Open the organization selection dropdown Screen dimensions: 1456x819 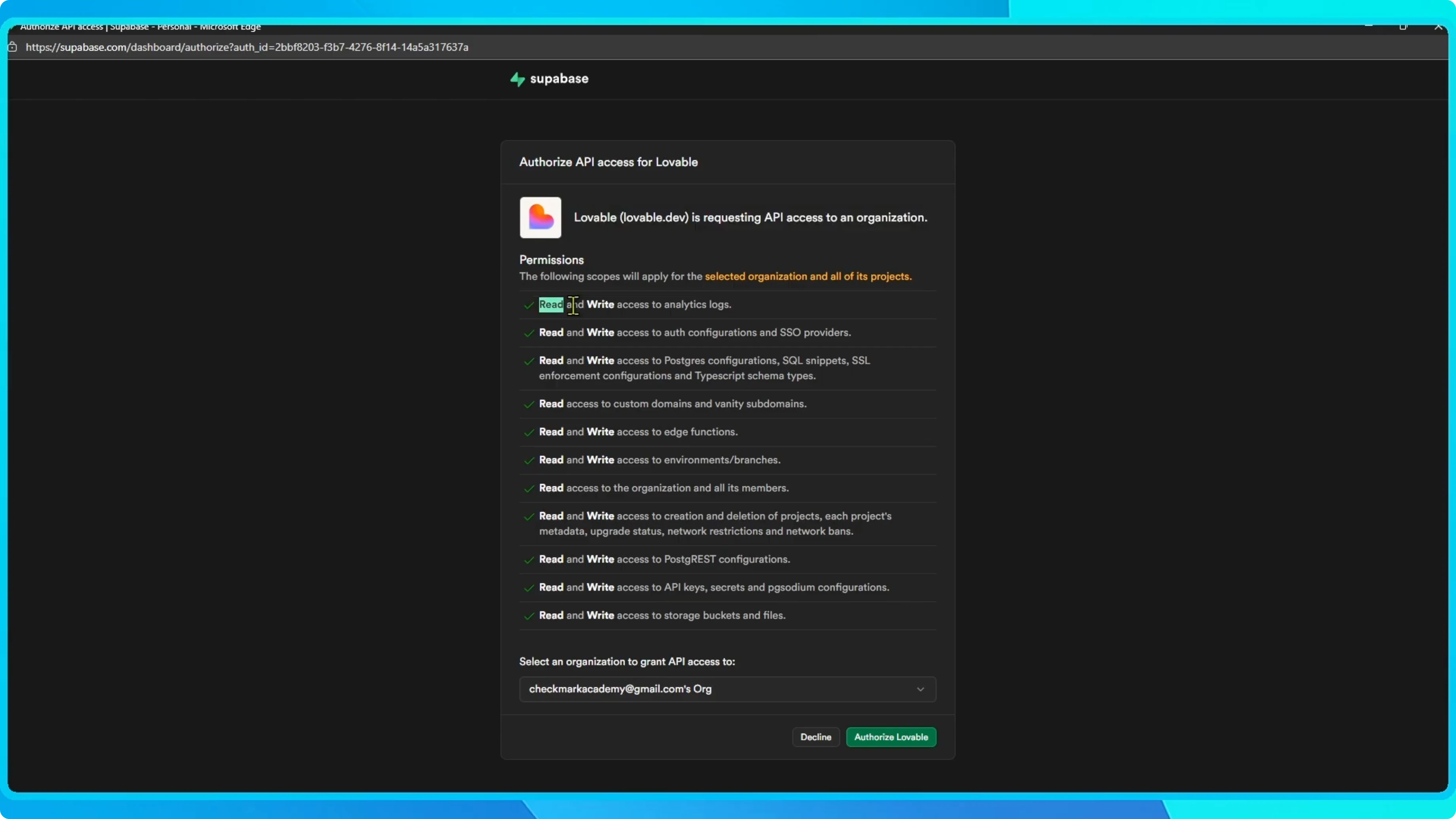click(728, 689)
